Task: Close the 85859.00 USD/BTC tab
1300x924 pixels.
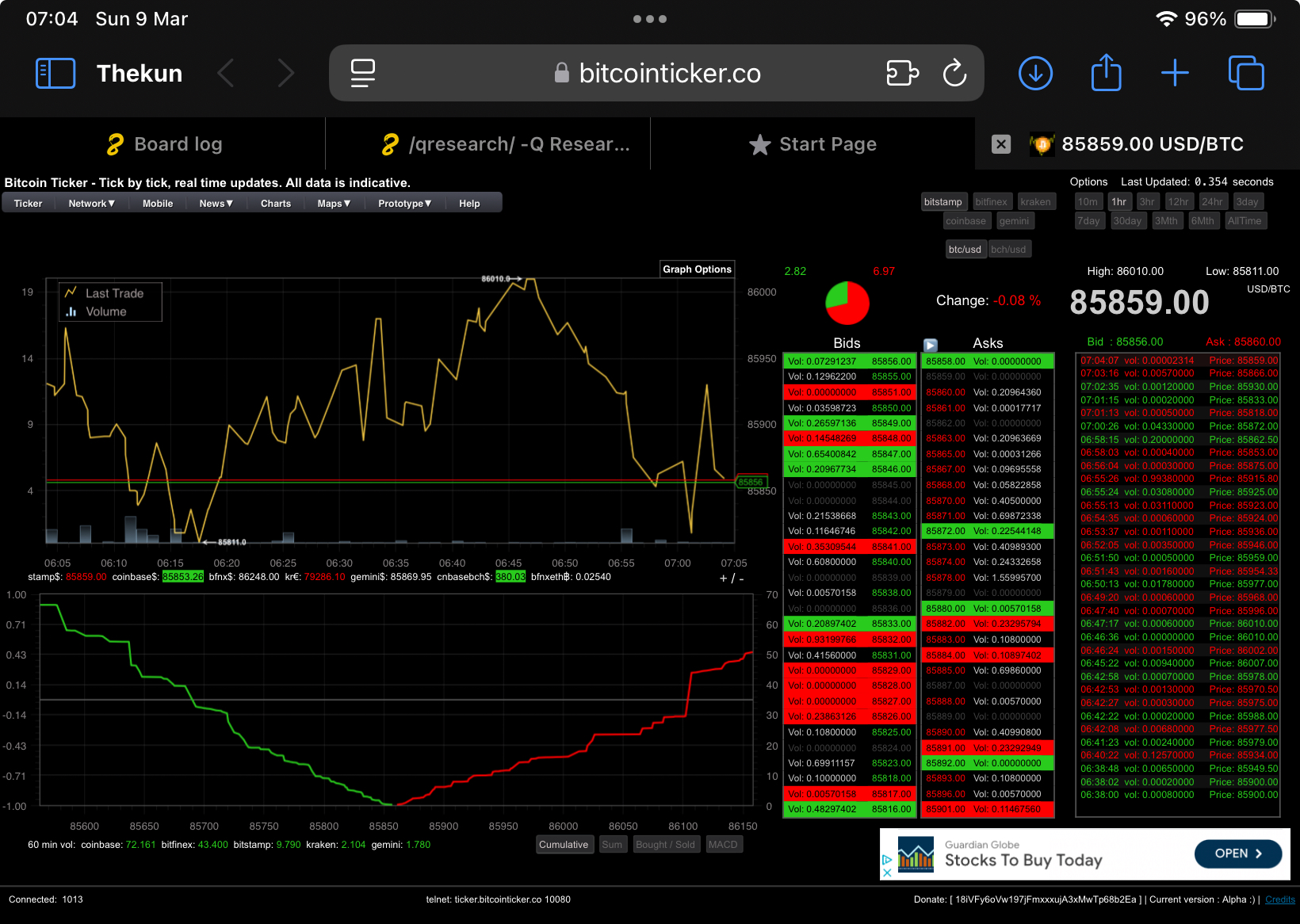Action: click(x=1001, y=144)
